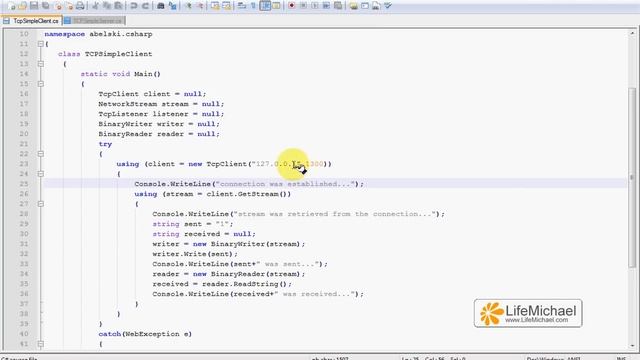Click the Save All icon
The image size is (640, 360).
46,6
